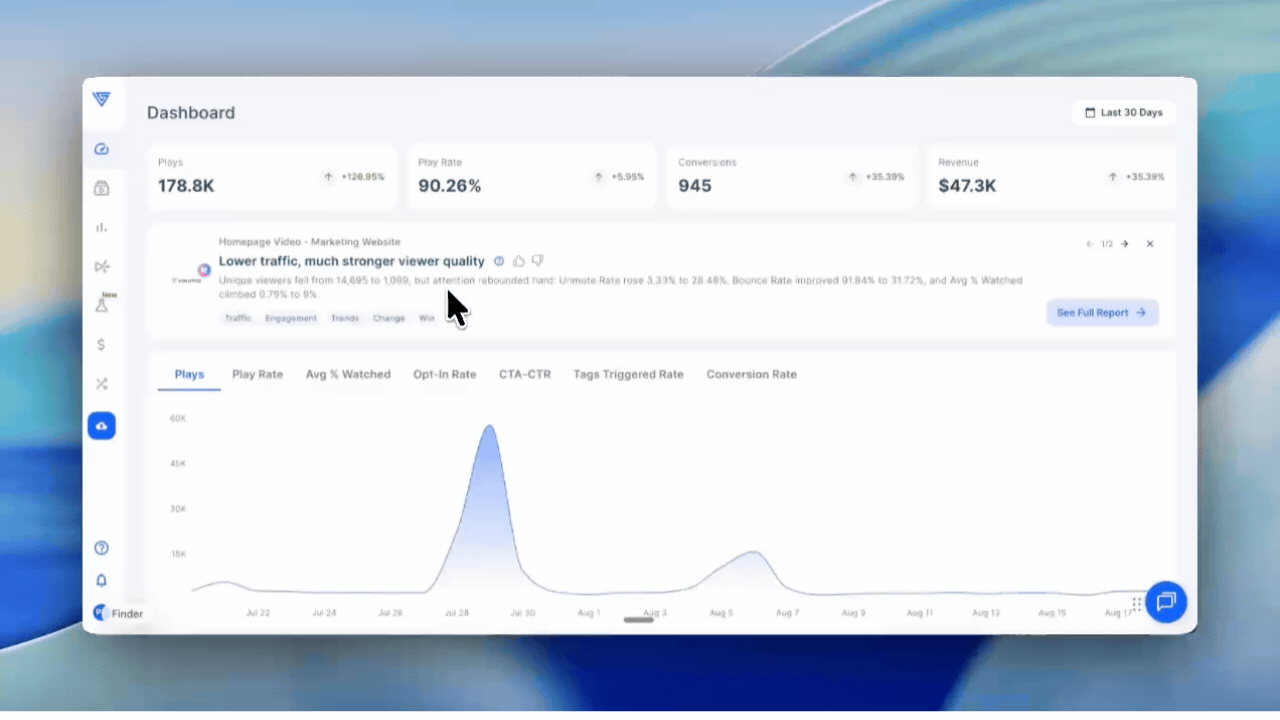The image size is (1280, 720).
Task: Switch to the Play Rate tab
Action: pyautogui.click(x=257, y=374)
